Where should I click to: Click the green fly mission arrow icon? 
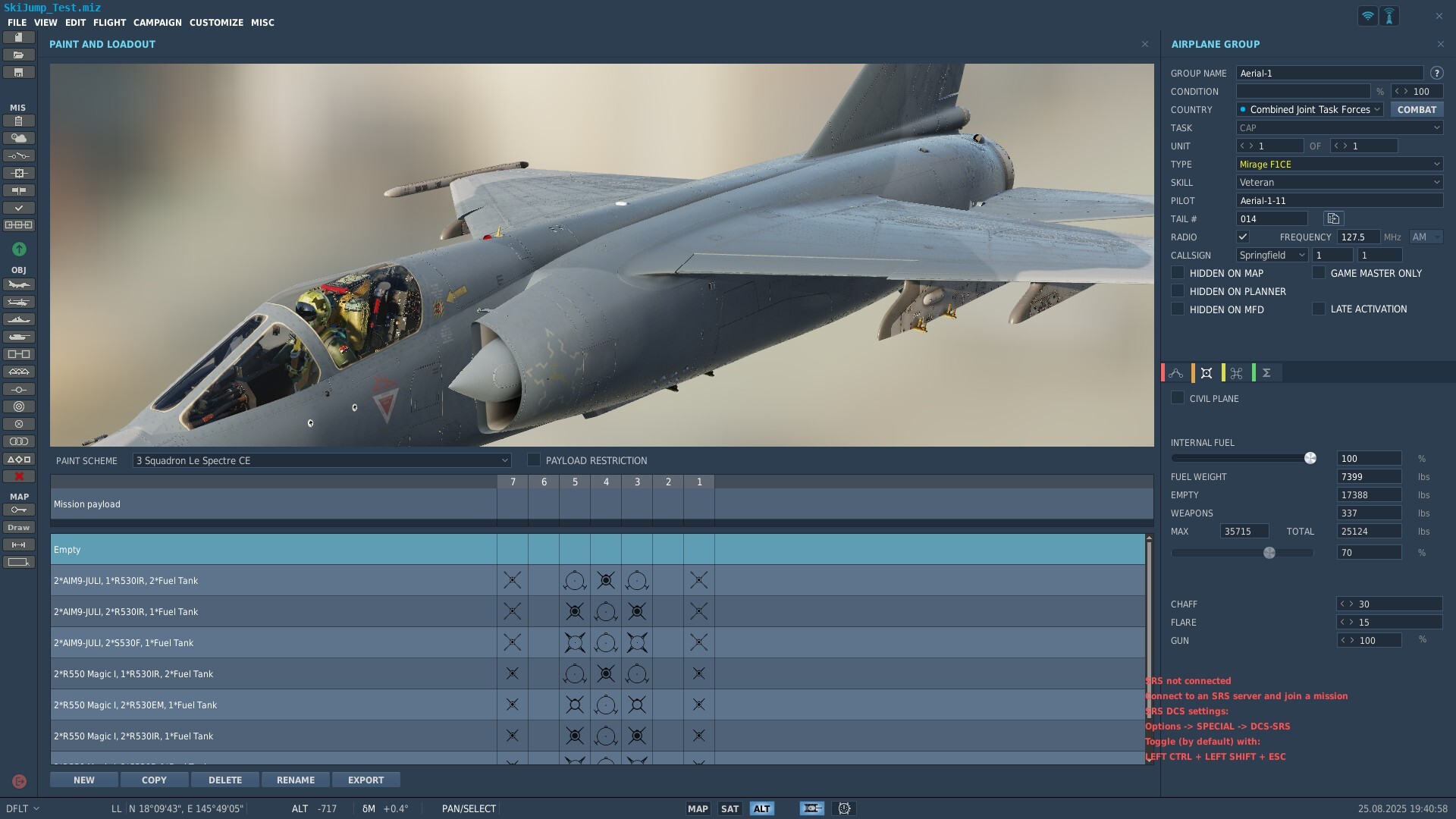[19, 249]
